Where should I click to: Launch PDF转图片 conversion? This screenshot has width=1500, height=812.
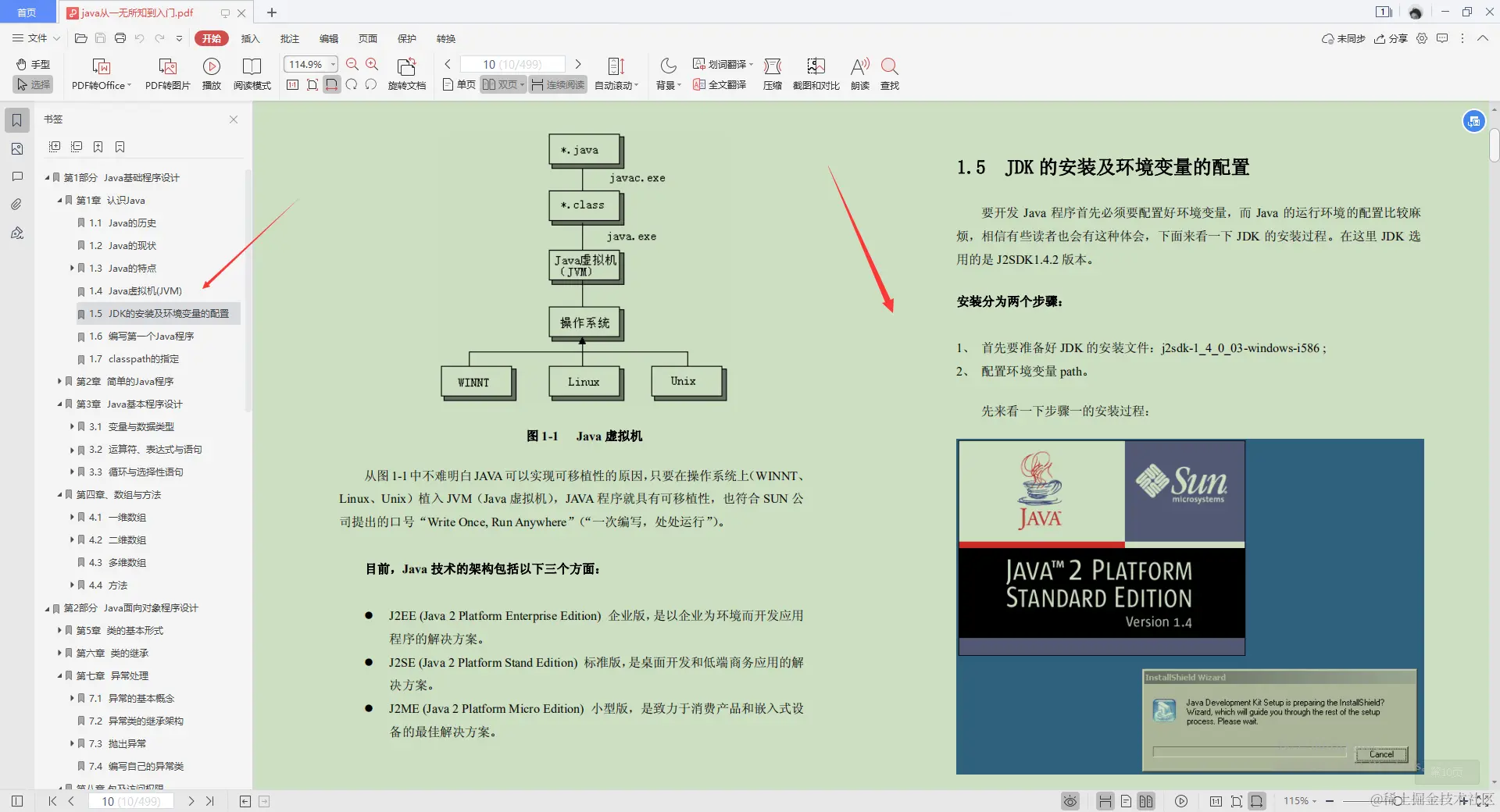tap(166, 73)
